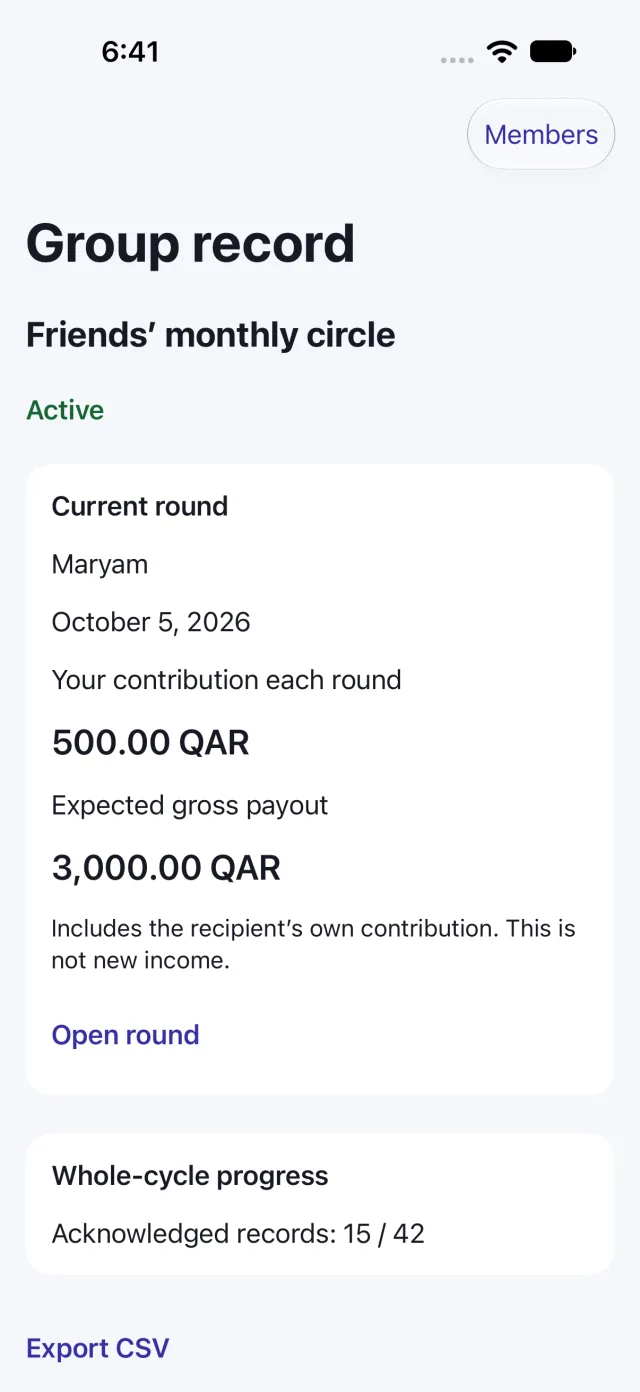Viewport: 640px width, 1392px height.
Task: Tap Acknowledged records 15 / 42 text
Action: (x=238, y=1233)
